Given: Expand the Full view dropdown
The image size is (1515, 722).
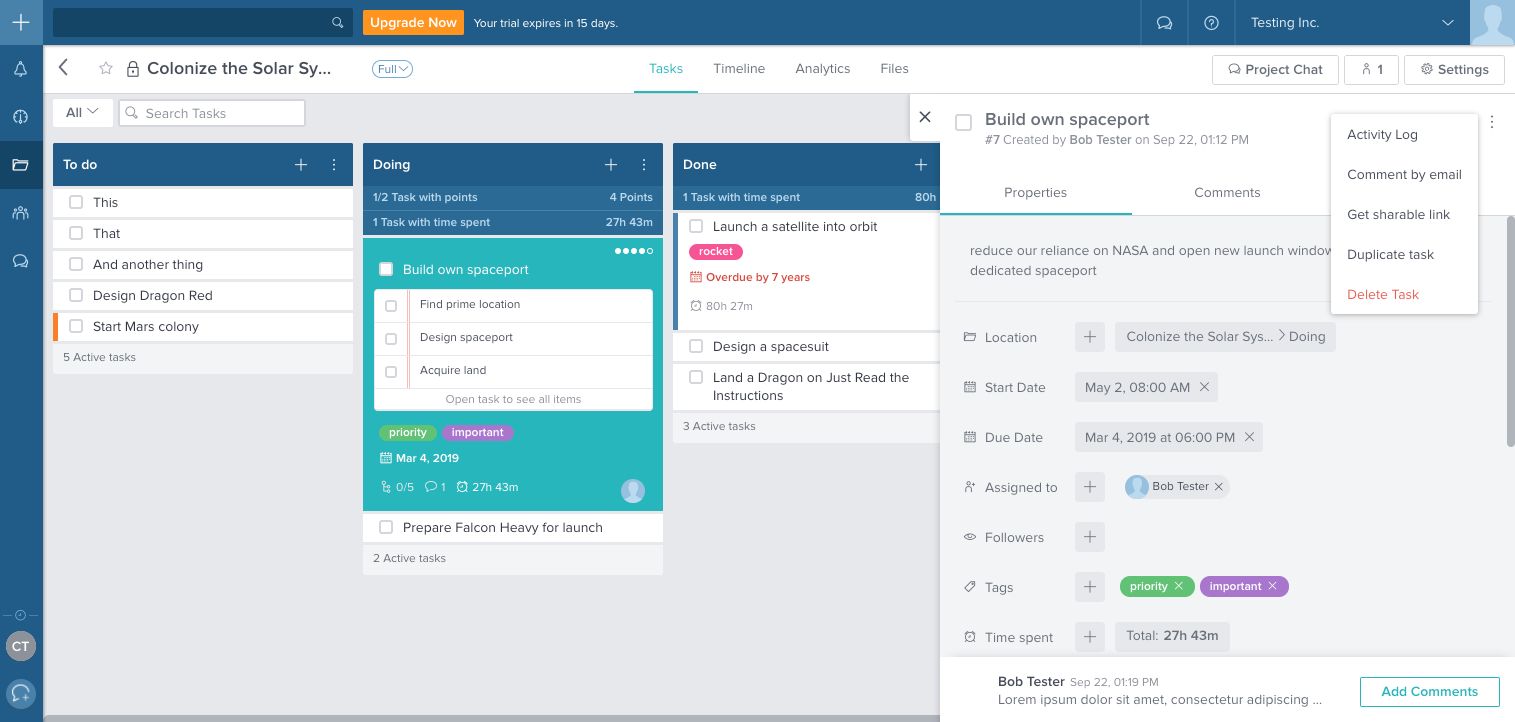Looking at the screenshot, I should (x=392, y=69).
